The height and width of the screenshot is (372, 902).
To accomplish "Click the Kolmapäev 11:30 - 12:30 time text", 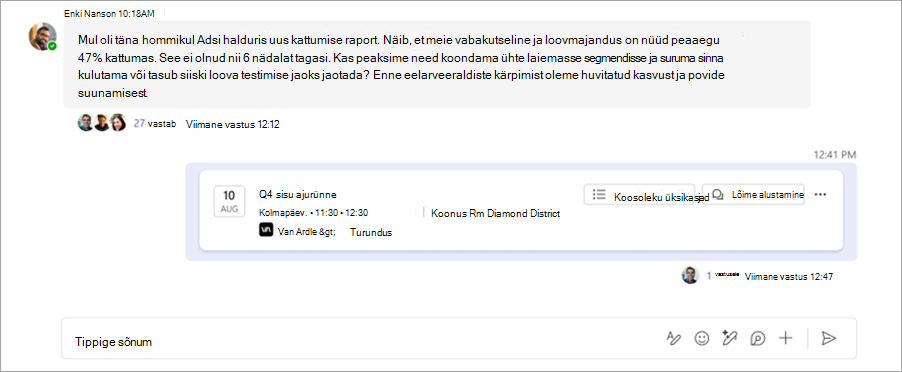I will tap(314, 213).
